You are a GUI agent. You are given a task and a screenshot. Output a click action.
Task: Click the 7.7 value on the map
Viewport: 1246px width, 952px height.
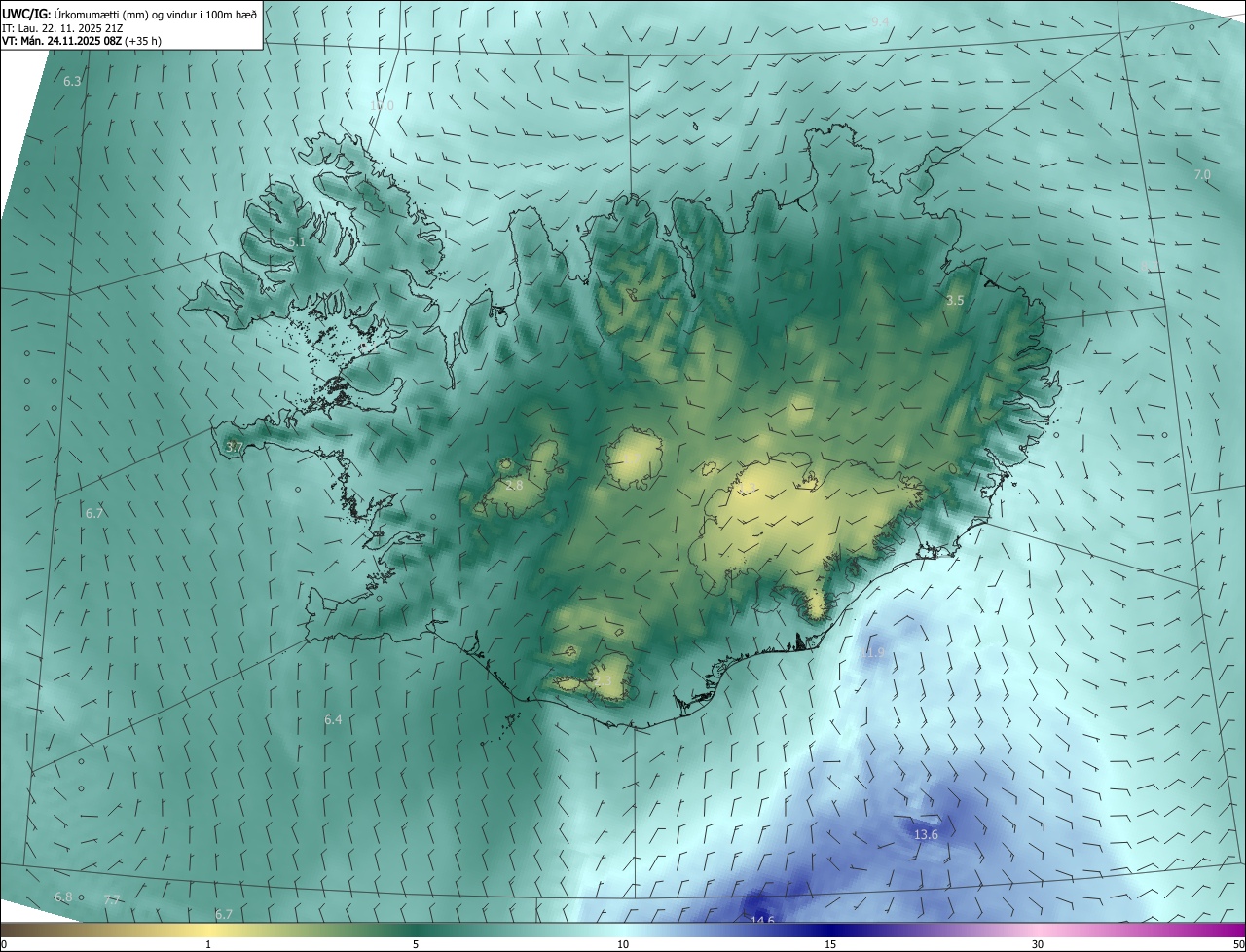click(x=112, y=900)
